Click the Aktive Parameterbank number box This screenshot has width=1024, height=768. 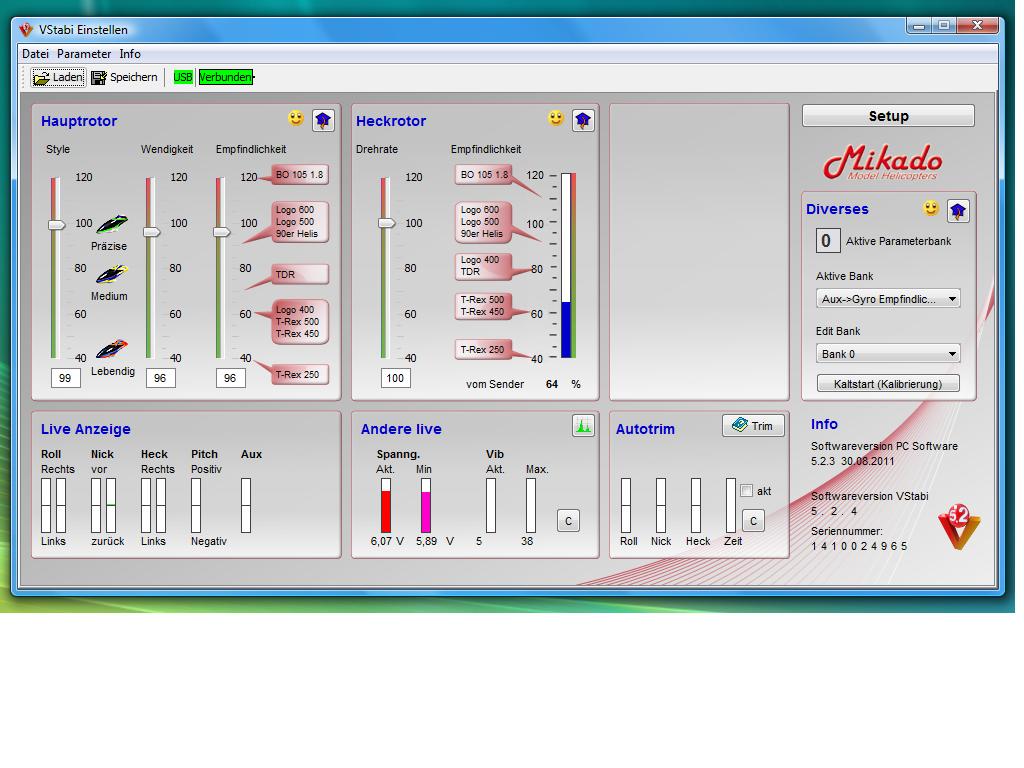(x=826, y=241)
